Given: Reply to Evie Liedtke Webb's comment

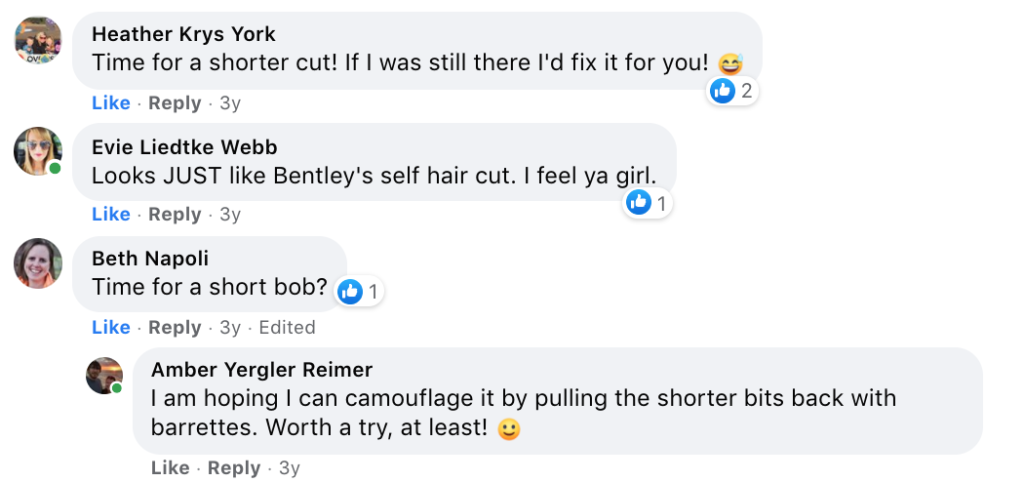Looking at the screenshot, I should 174,214.
